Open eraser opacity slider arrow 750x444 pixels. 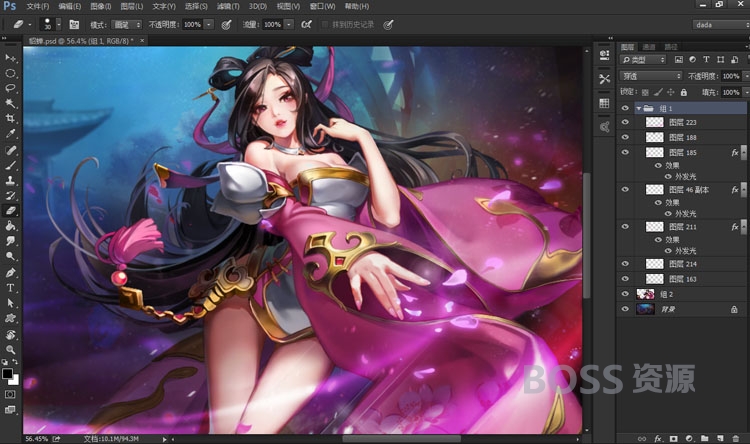tap(209, 24)
